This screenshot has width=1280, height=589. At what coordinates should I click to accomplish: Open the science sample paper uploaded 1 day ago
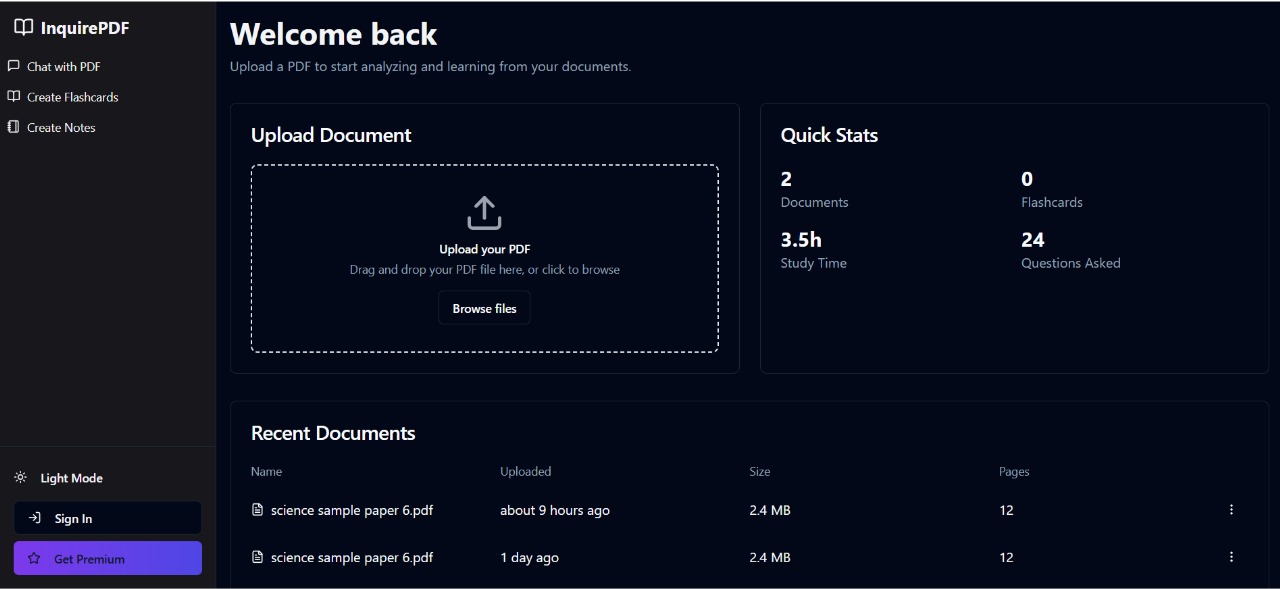tap(351, 557)
